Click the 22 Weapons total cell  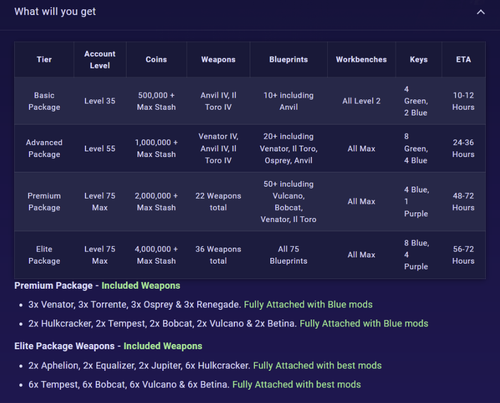pos(218,202)
